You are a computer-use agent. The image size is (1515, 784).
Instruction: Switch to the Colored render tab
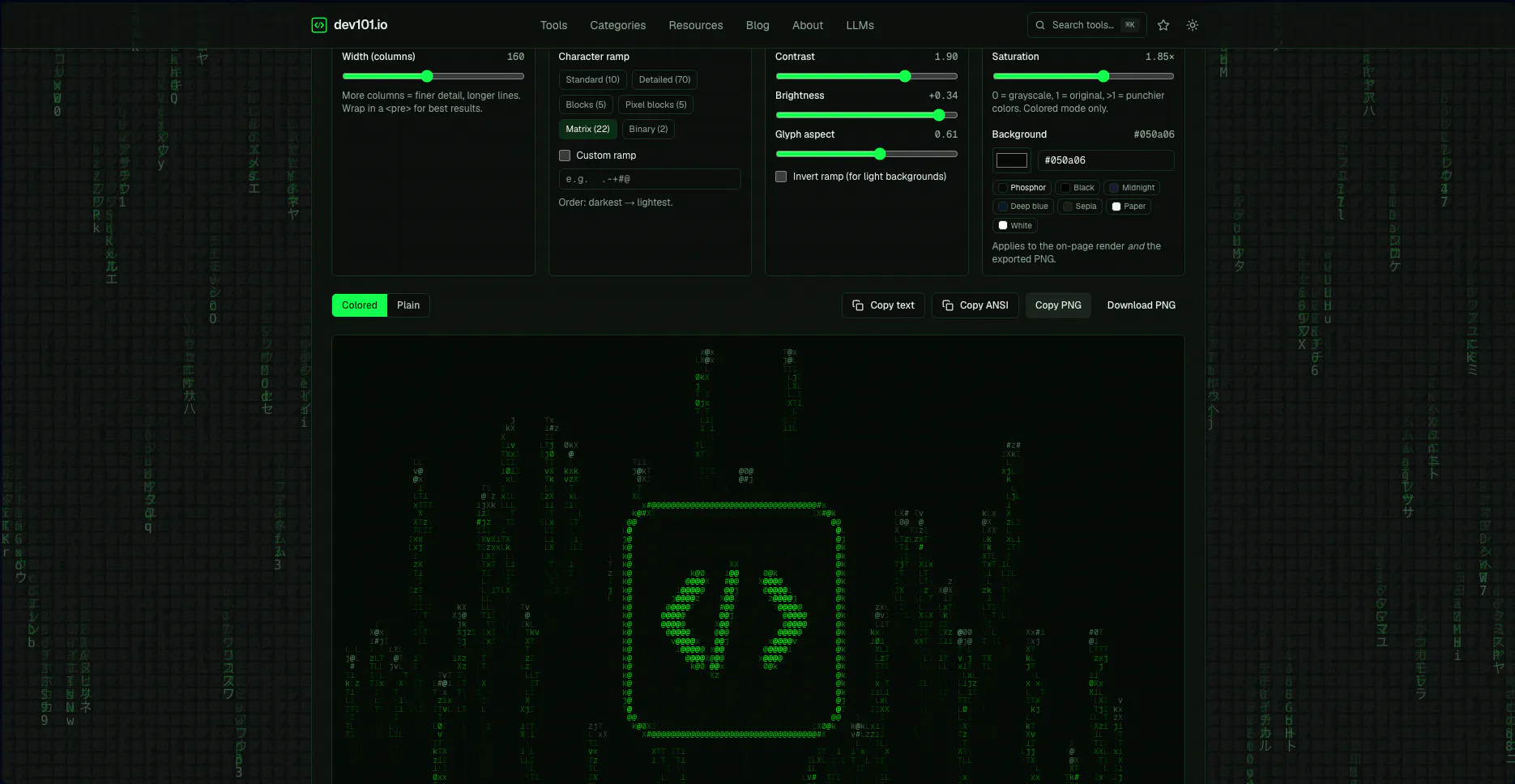(x=360, y=305)
